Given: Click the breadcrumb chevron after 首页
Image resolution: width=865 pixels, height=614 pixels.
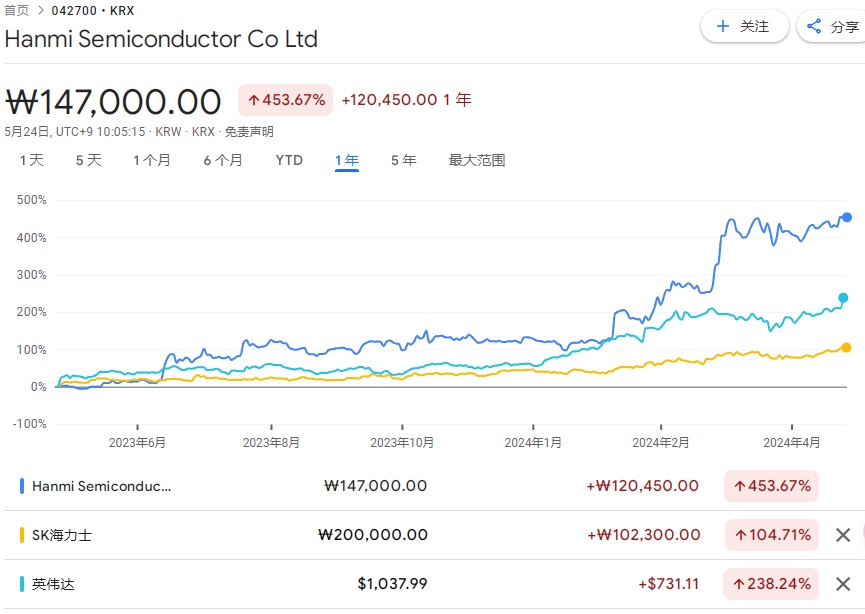Looking at the screenshot, I should coord(41,11).
